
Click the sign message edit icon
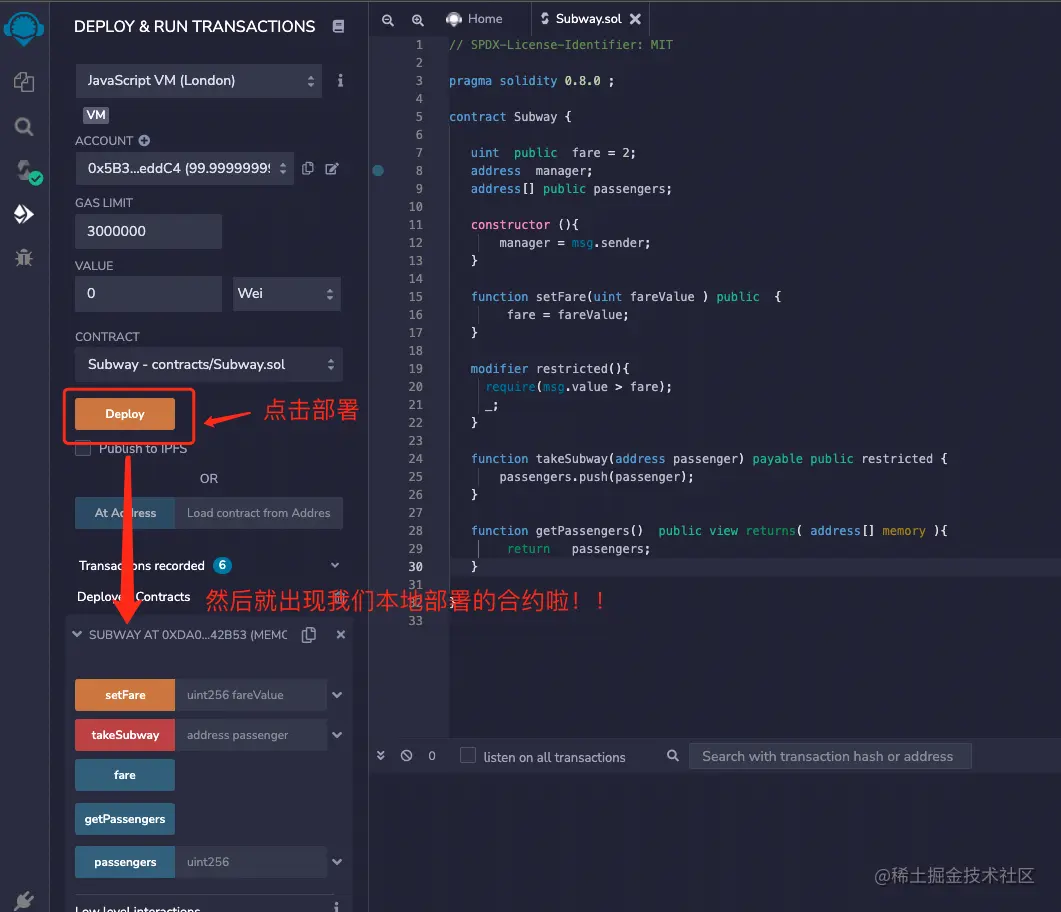[332, 168]
